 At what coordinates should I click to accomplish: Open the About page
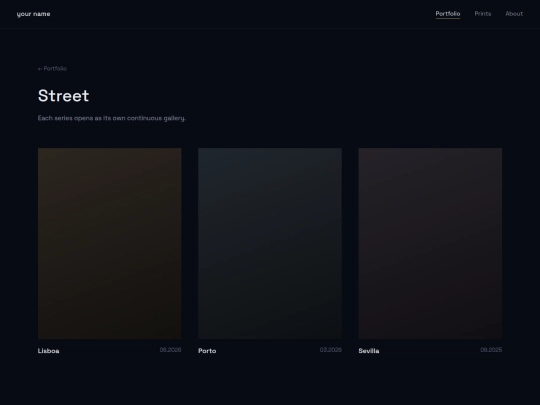pos(514,14)
